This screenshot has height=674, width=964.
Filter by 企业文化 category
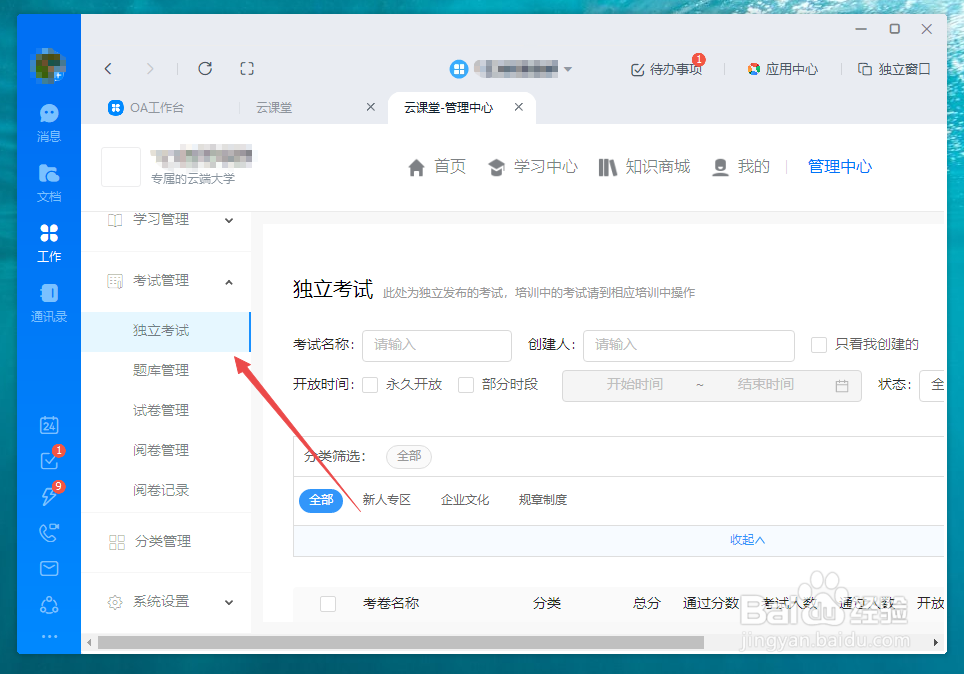coord(465,500)
